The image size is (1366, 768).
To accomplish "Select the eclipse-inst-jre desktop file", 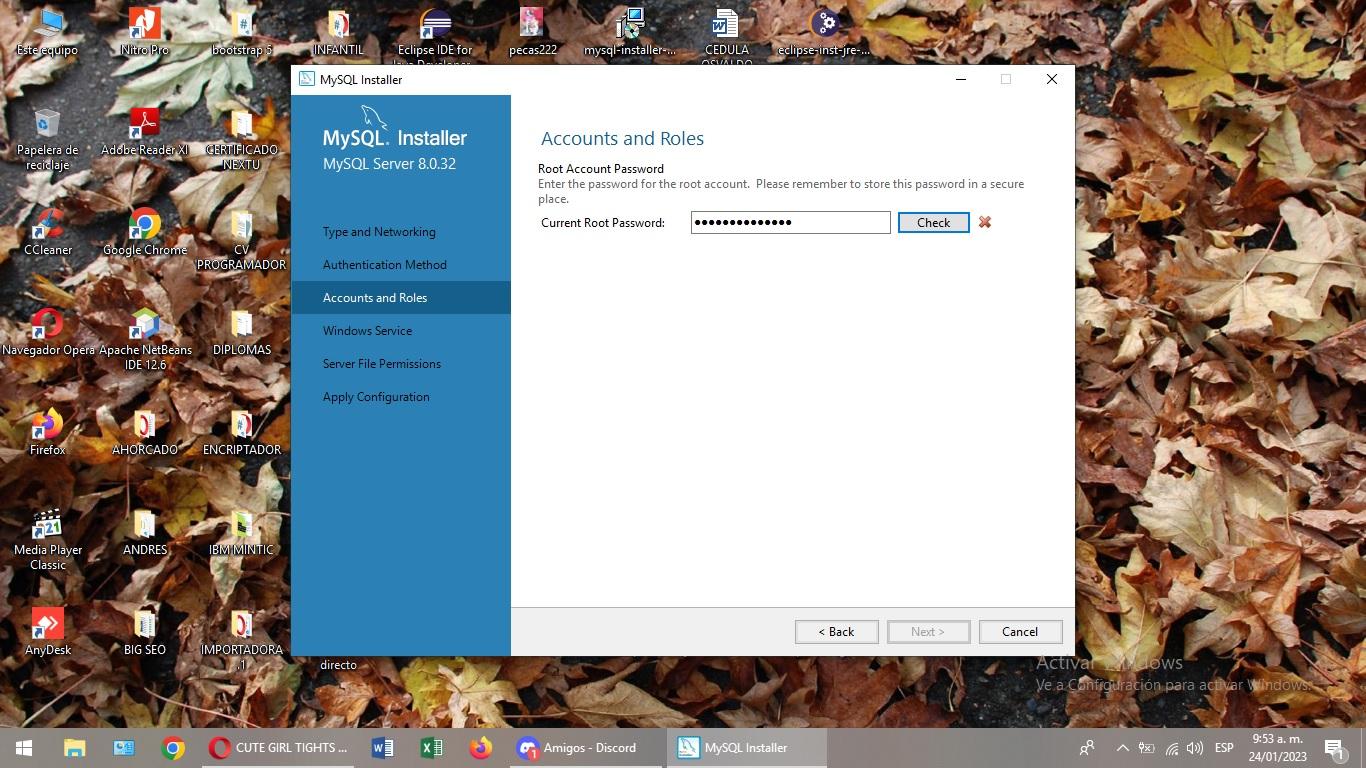I will click(823, 32).
